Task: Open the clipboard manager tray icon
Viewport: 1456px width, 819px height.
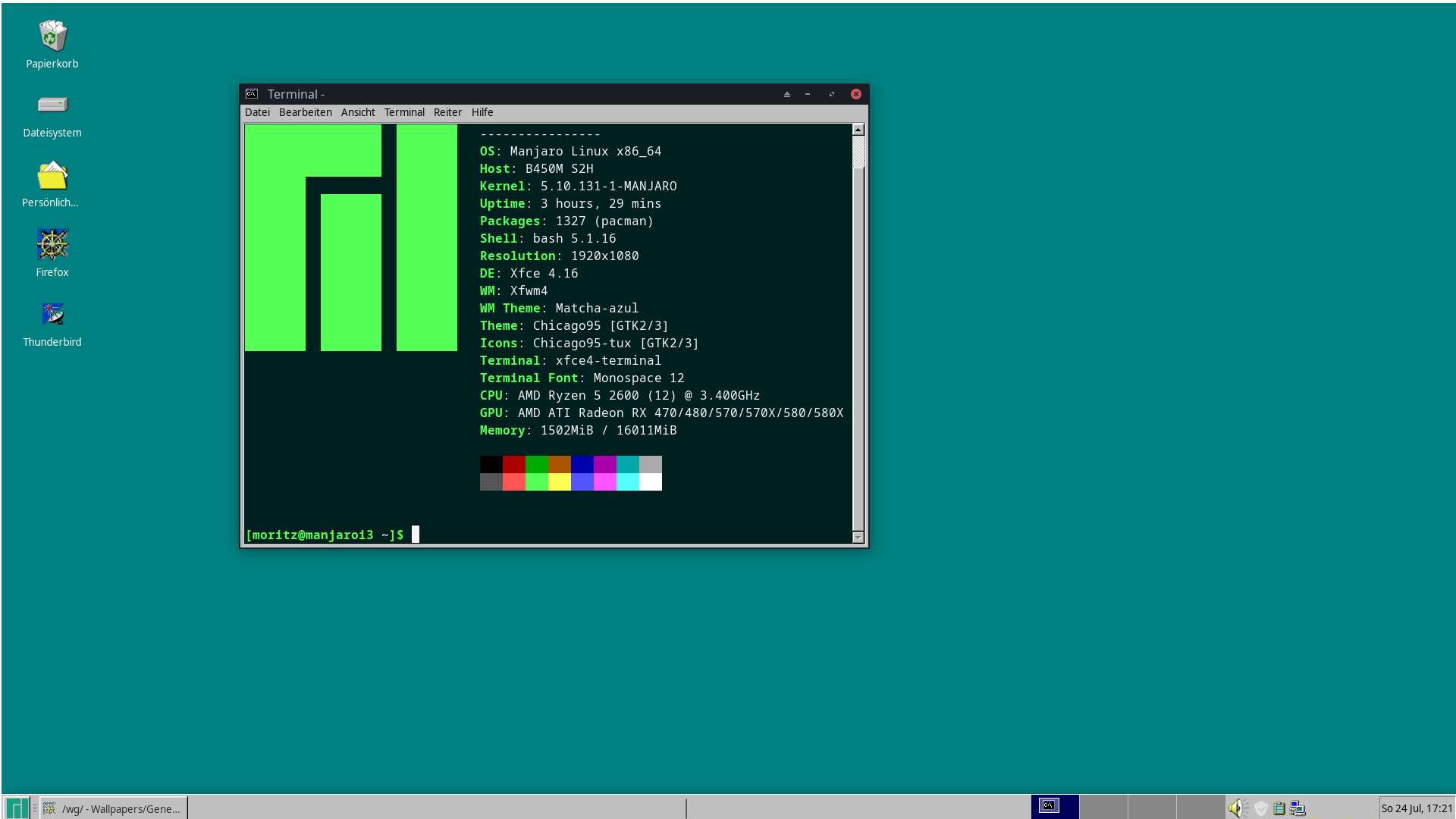Action: click(x=1279, y=808)
